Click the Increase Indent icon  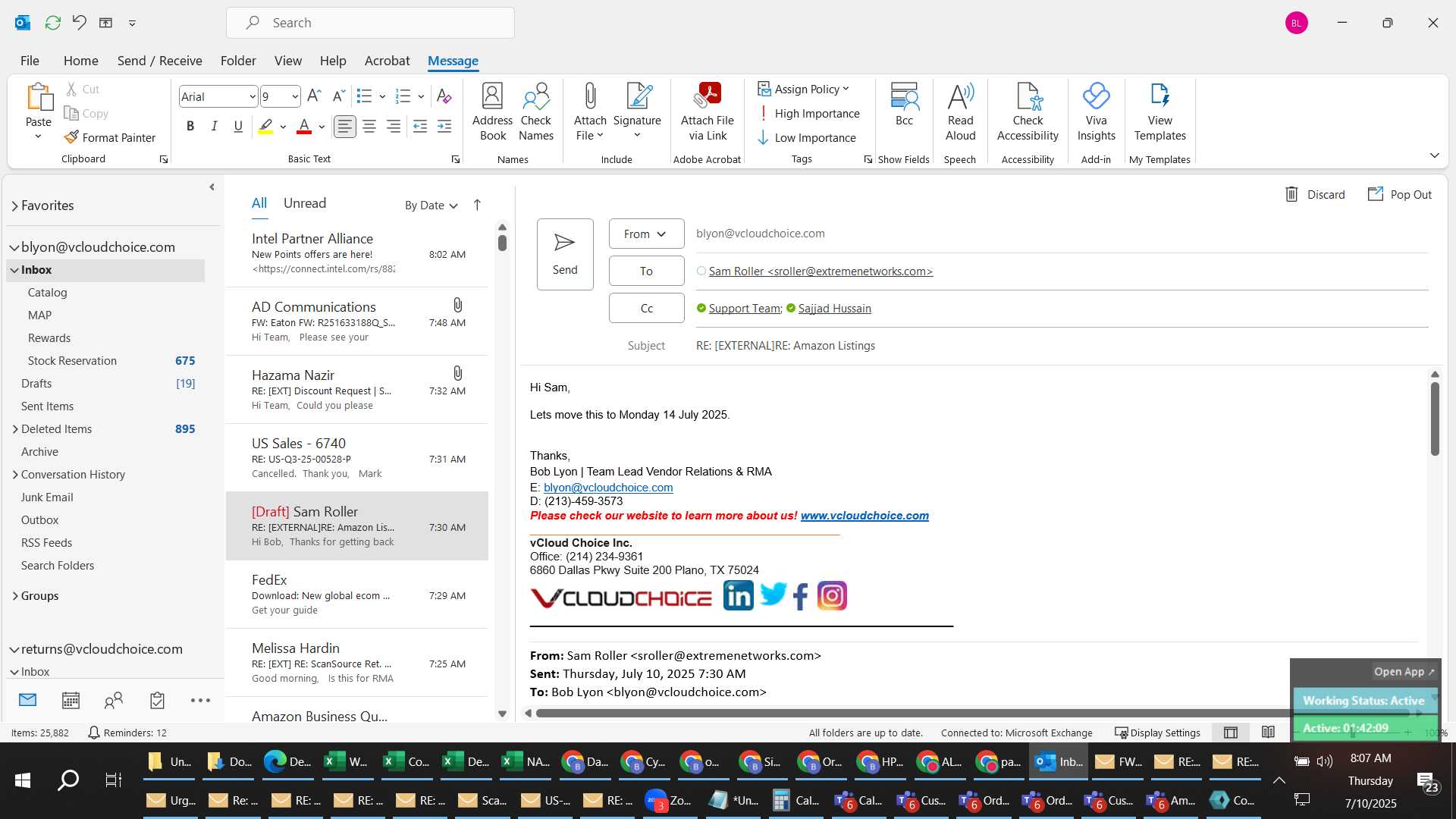tap(444, 127)
